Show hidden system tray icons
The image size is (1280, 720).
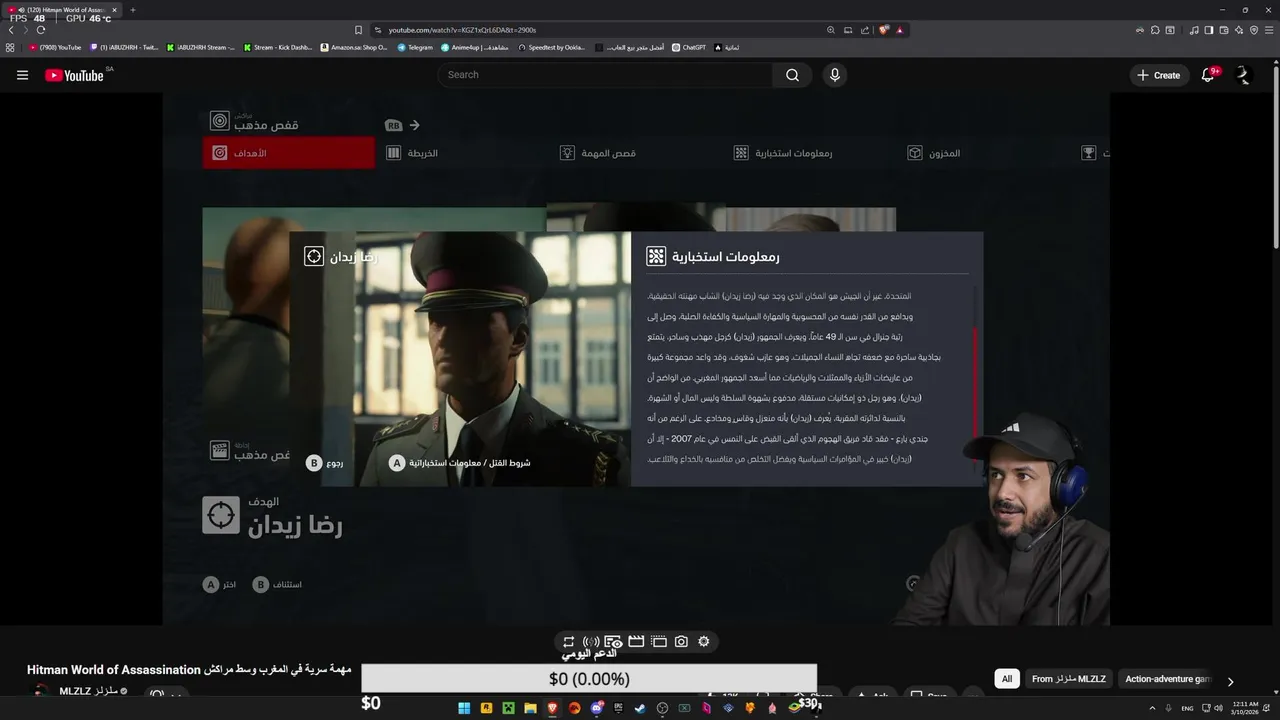tap(1152, 708)
